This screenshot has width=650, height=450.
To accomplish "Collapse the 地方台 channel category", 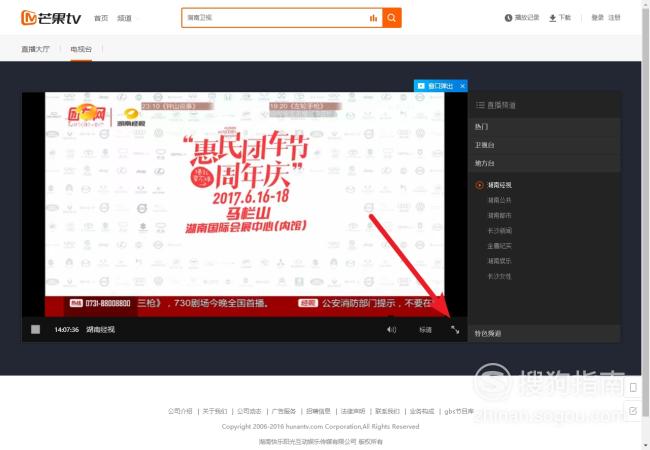I will tap(544, 163).
